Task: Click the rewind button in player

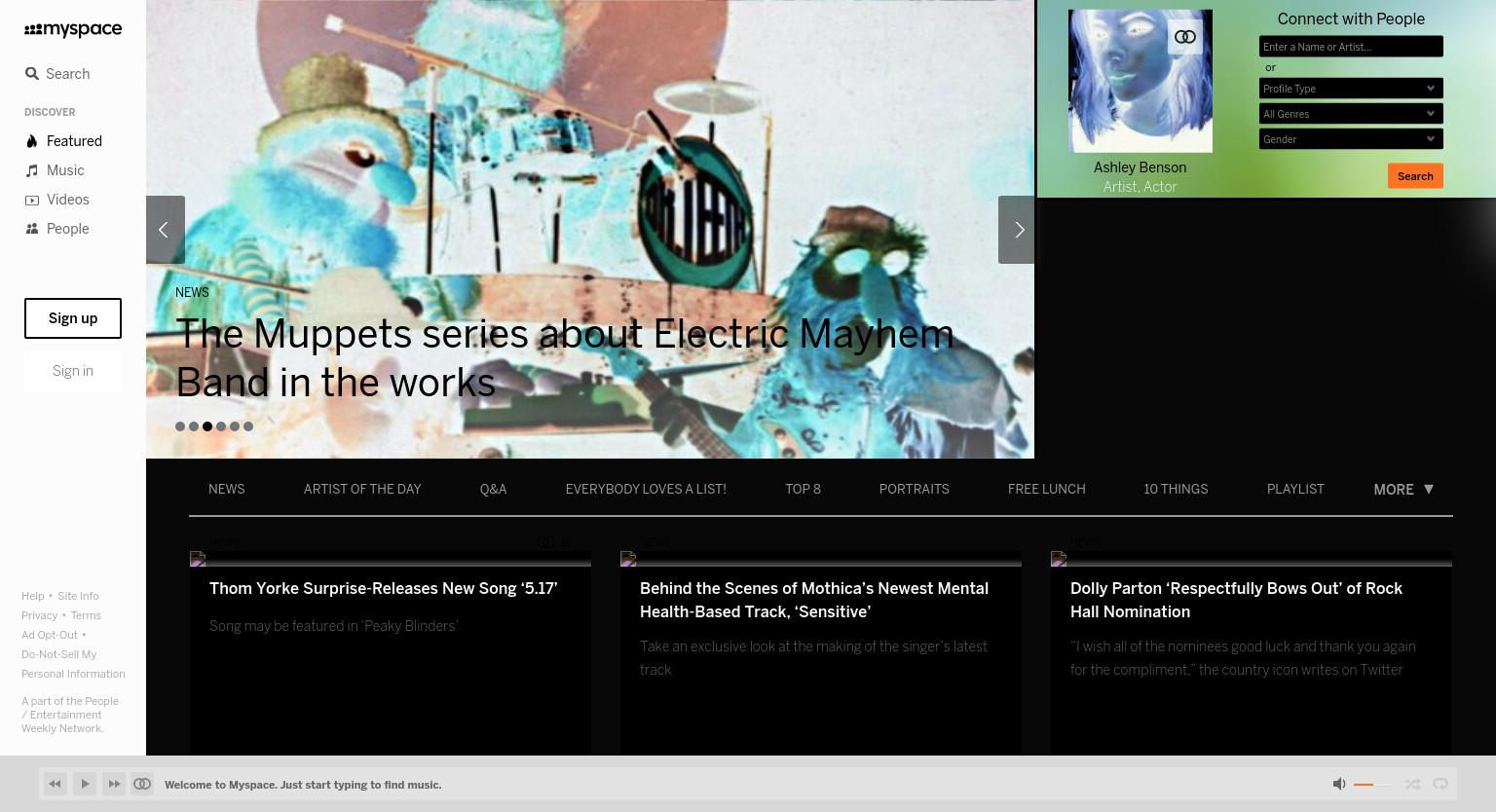Action: point(56,784)
